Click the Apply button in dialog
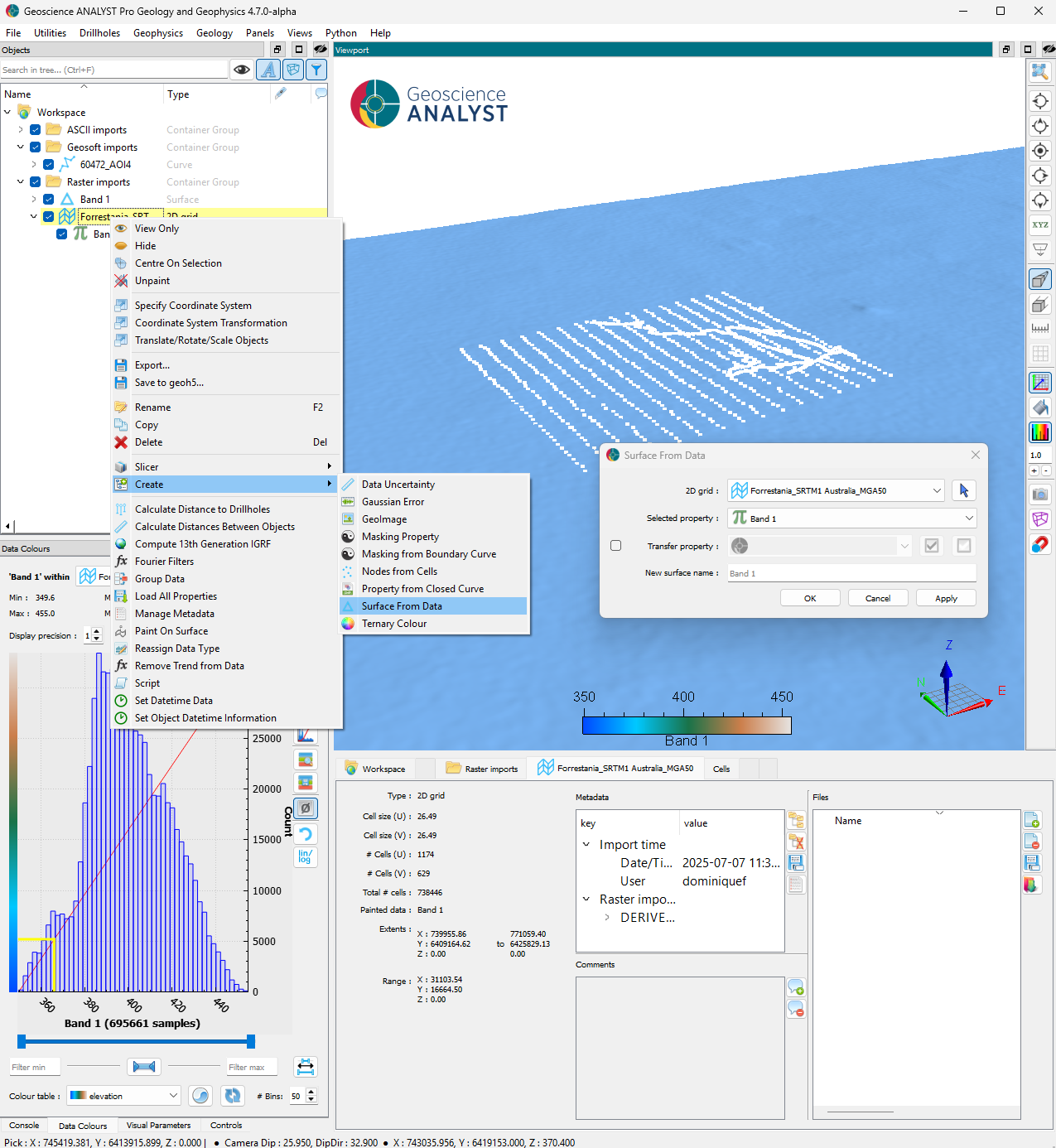 point(945,598)
